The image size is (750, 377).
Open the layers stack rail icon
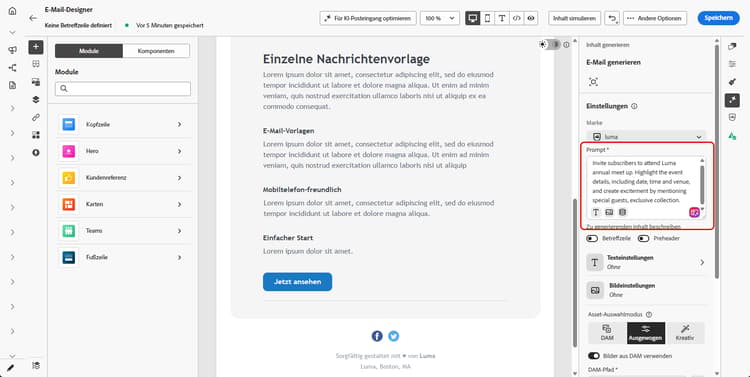(x=36, y=100)
